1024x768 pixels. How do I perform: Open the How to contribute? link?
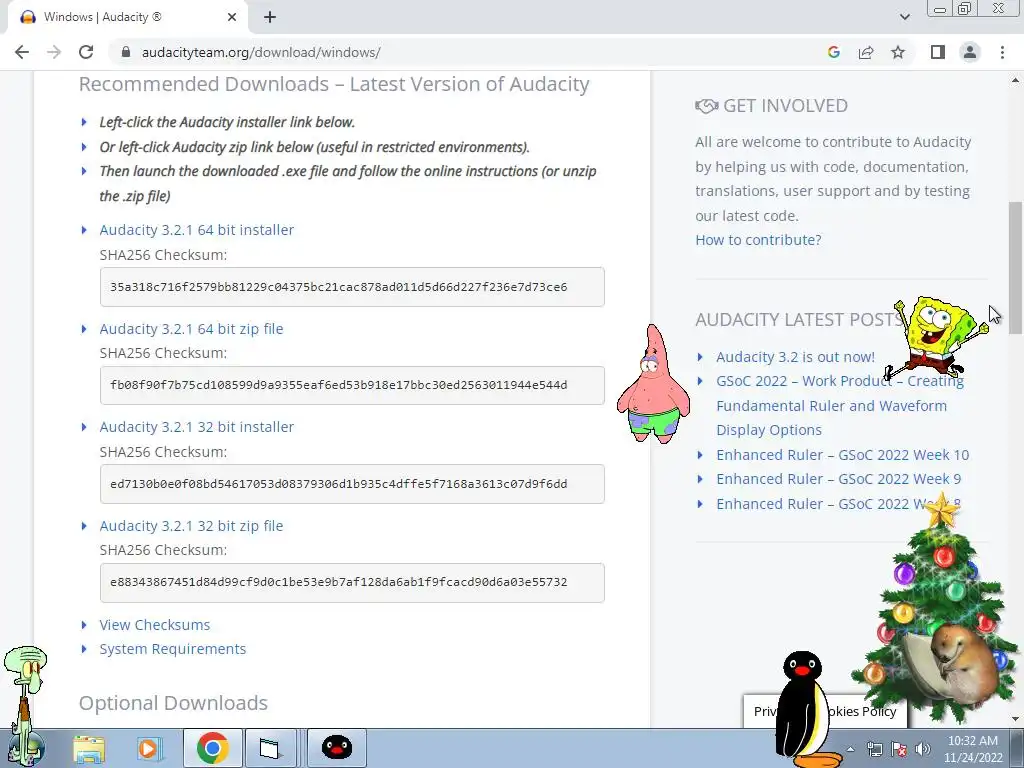758,240
